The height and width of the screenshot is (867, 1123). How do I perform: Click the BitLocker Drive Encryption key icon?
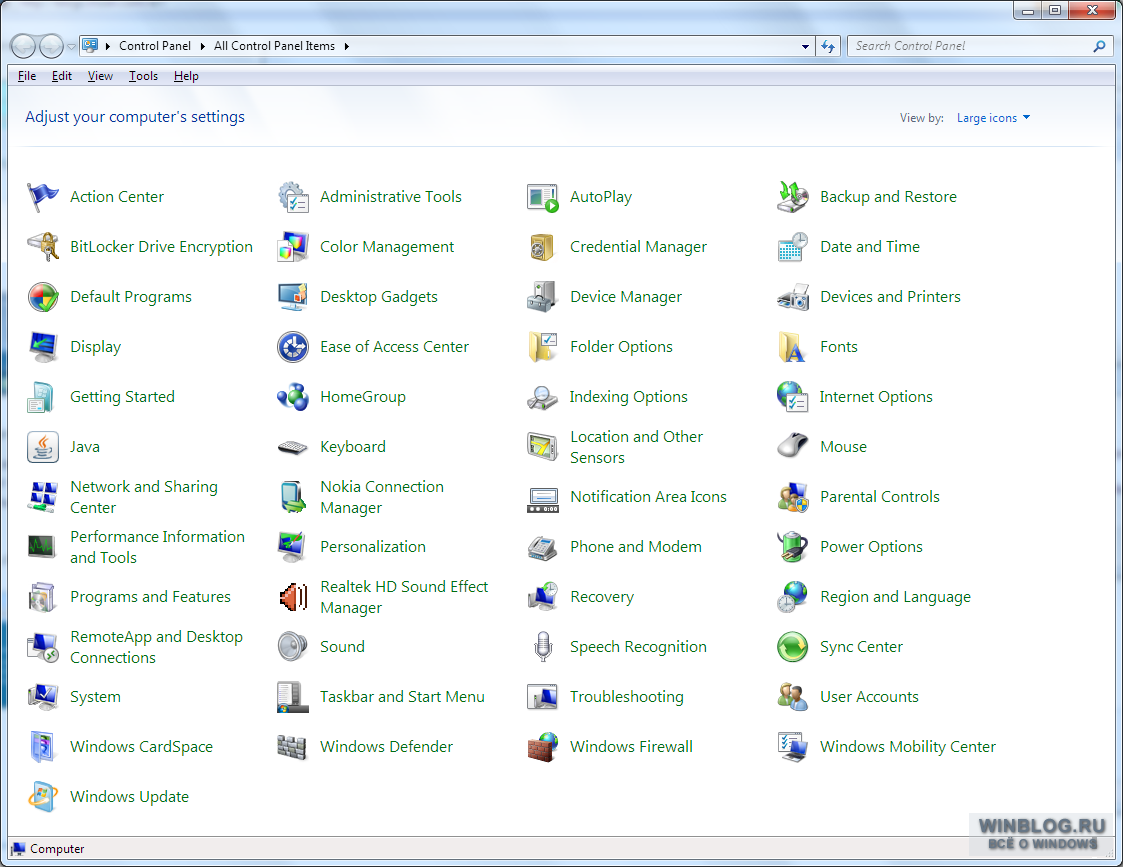click(x=42, y=247)
